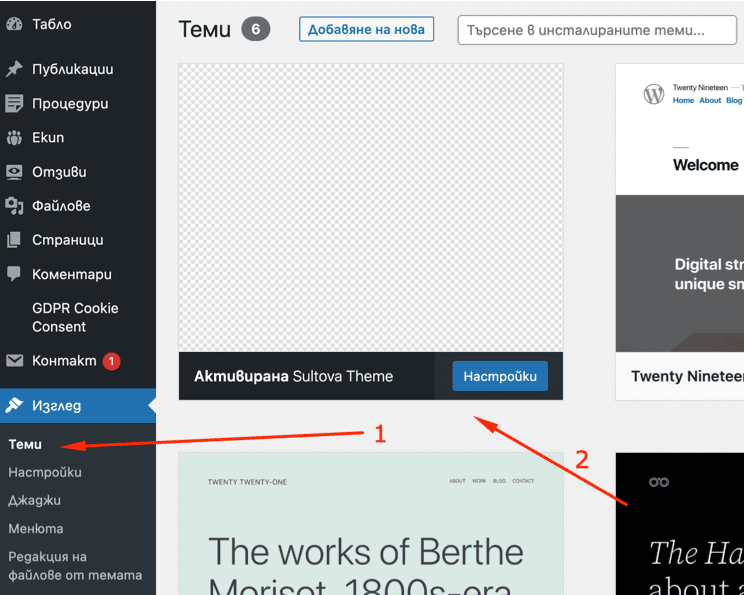Open Настройки under the Изглед submenu

point(45,472)
